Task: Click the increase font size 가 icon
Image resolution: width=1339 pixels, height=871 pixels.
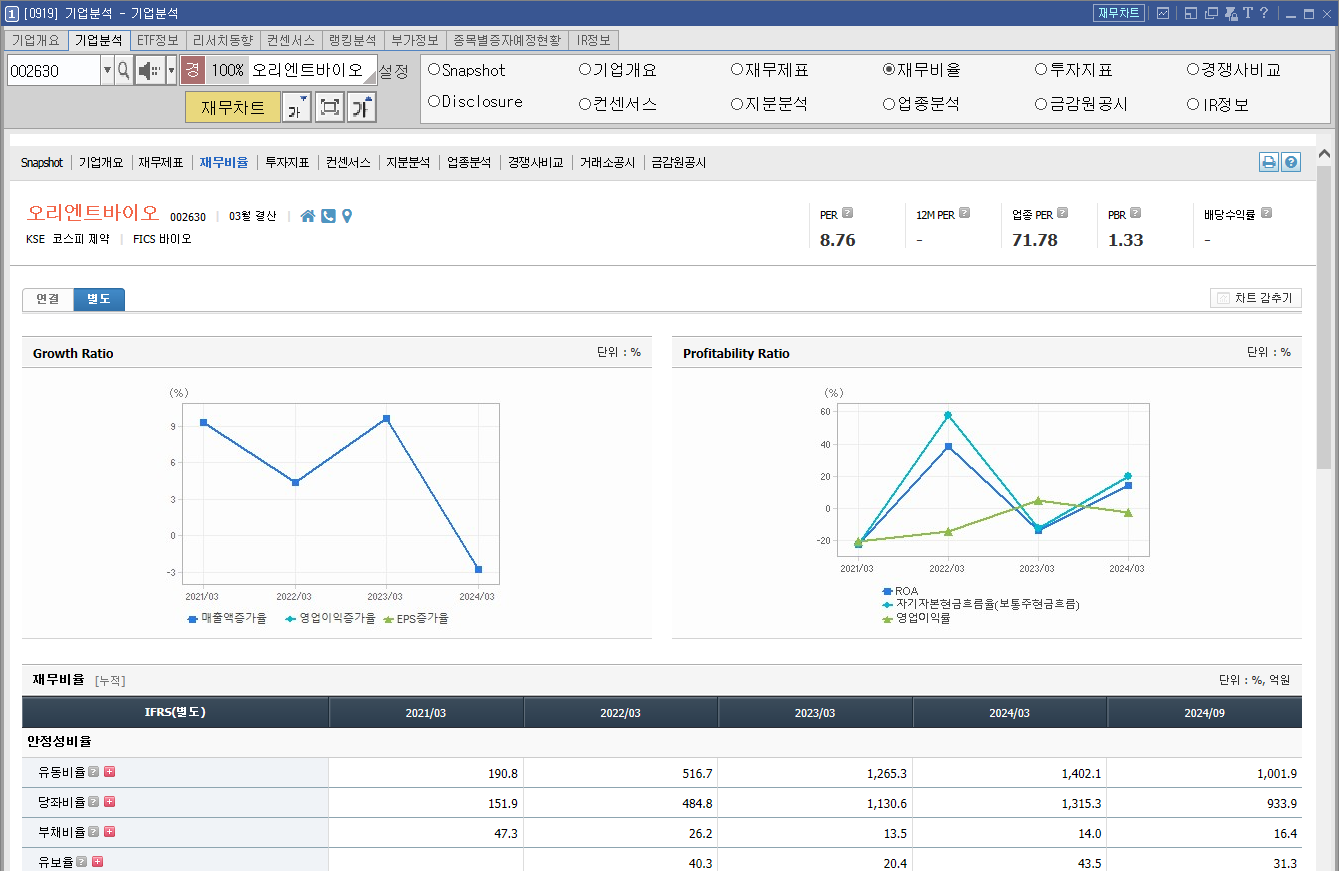Action: 361,107
